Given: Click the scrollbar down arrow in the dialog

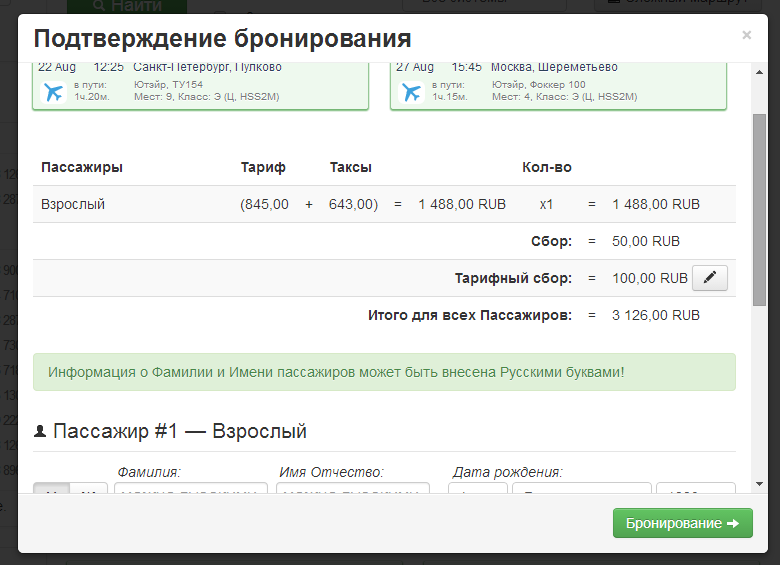Looking at the screenshot, I should point(759,483).
